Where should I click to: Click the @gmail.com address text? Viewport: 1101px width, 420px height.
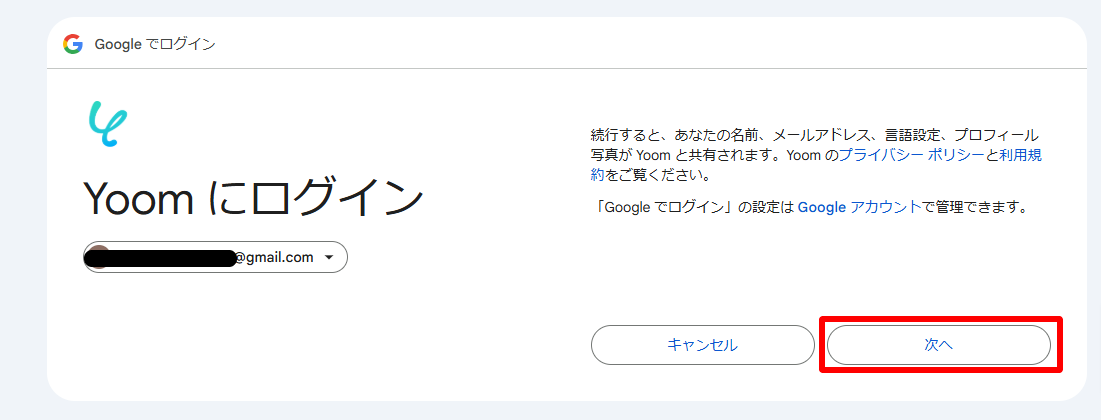(274, 258)
